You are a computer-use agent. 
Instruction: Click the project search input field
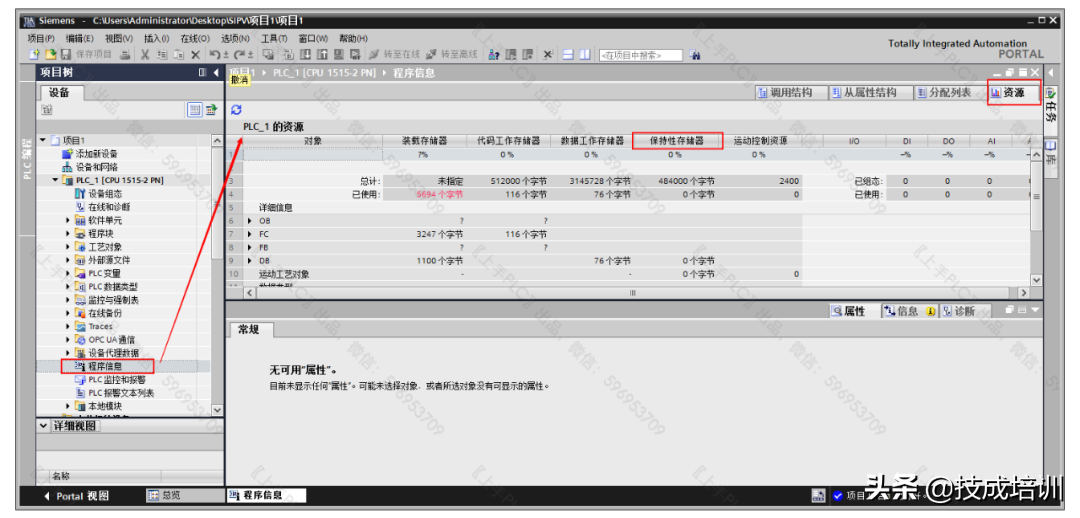click(640, 55)
